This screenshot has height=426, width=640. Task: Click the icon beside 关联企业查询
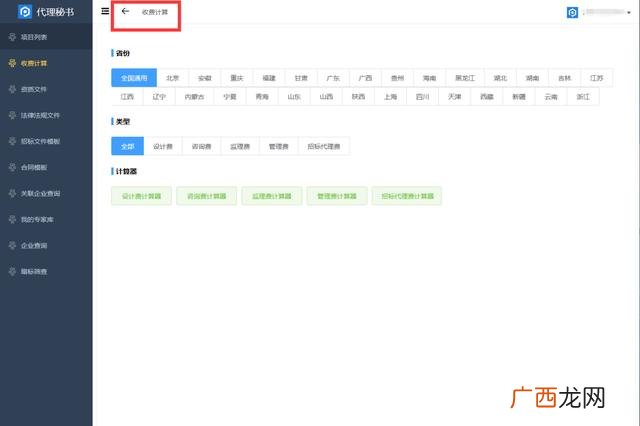12,193
